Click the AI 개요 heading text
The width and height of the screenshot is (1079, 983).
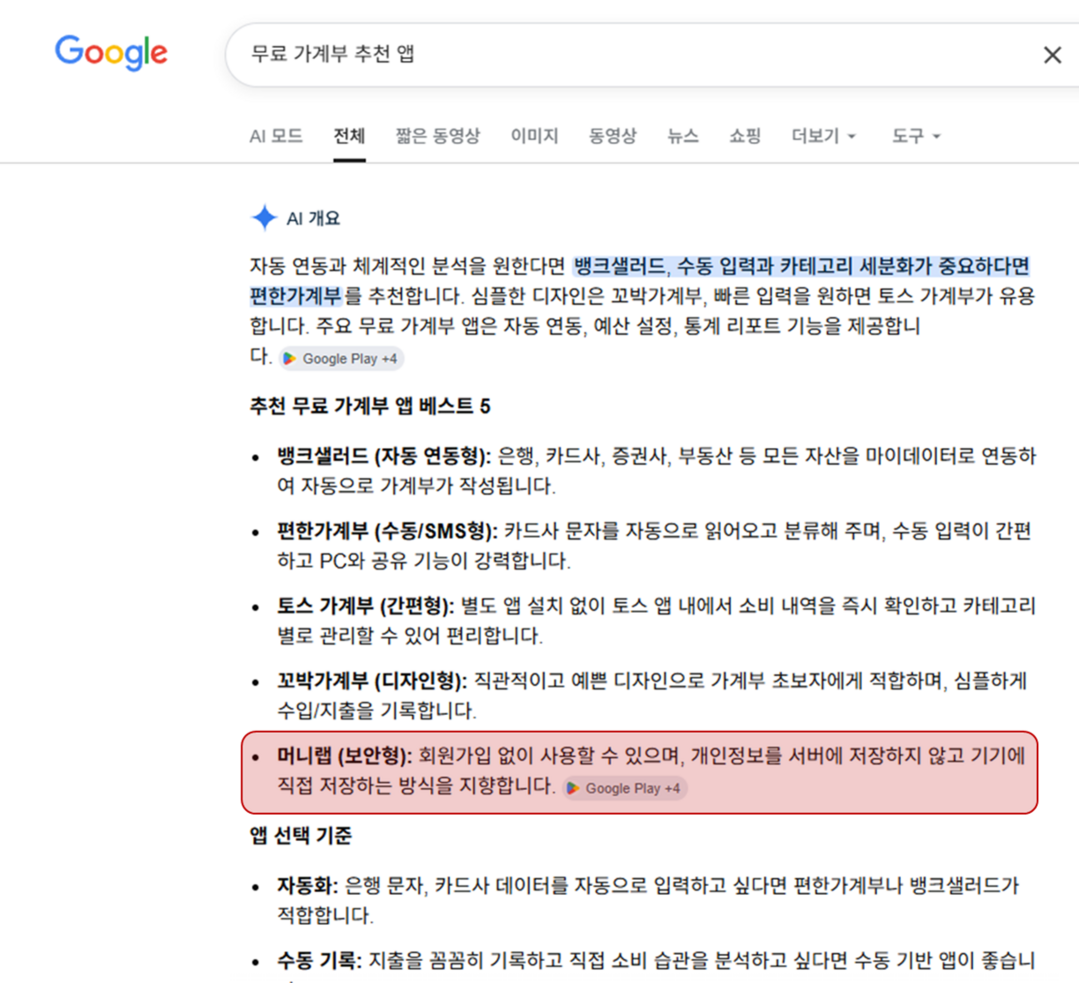[x=313, y=218]
